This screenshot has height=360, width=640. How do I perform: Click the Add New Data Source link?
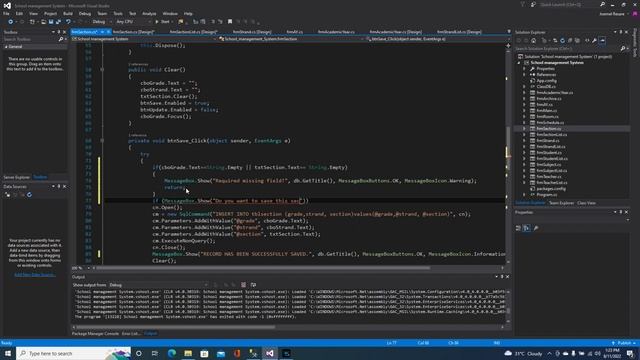[35, 275]
